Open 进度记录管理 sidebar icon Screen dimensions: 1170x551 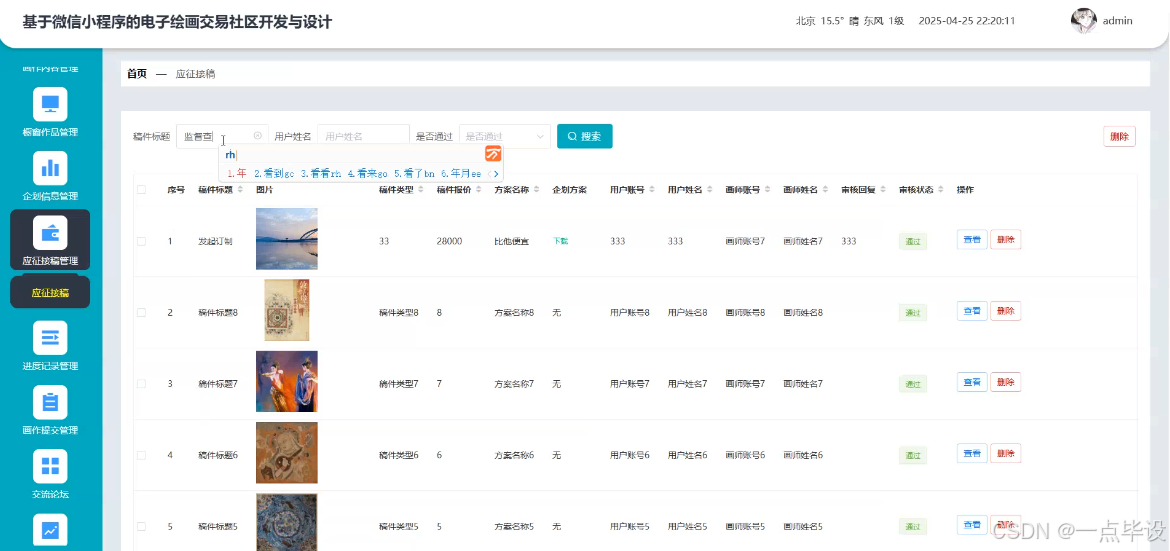point(50,337)
